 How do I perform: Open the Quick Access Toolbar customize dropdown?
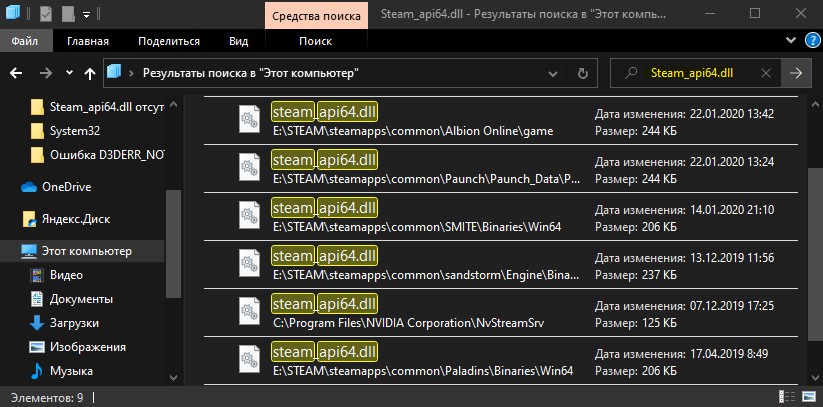pyautogui.click(x=87, y=14)
